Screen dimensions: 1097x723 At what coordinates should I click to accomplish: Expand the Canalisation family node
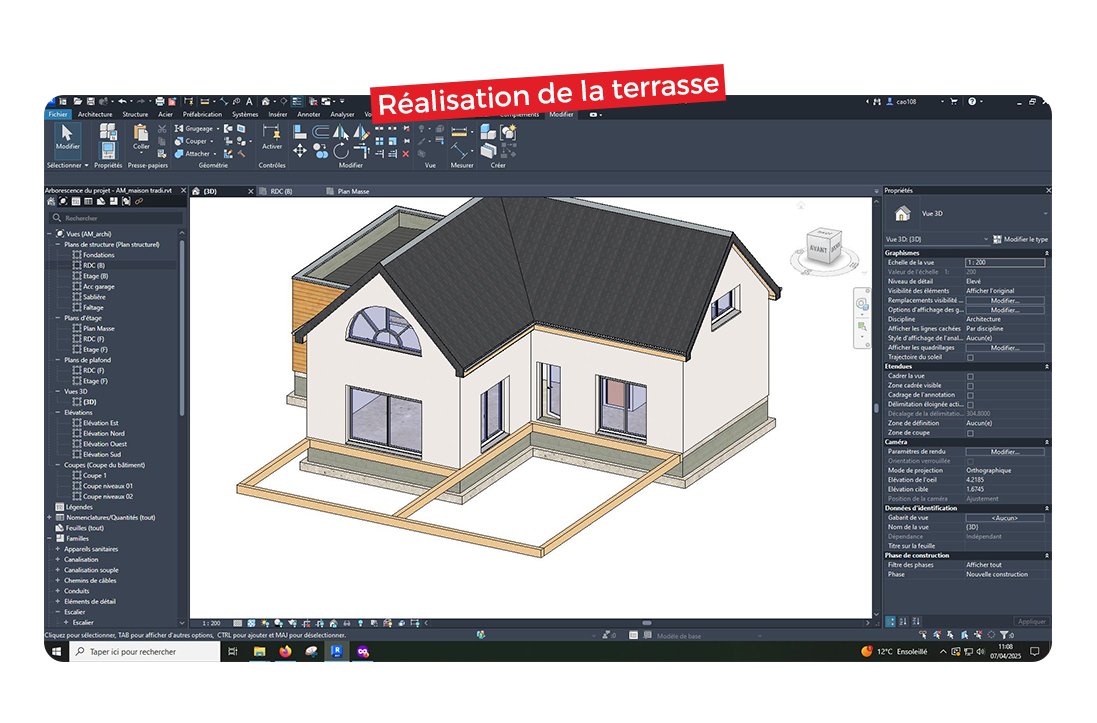[x=58, y=559]
